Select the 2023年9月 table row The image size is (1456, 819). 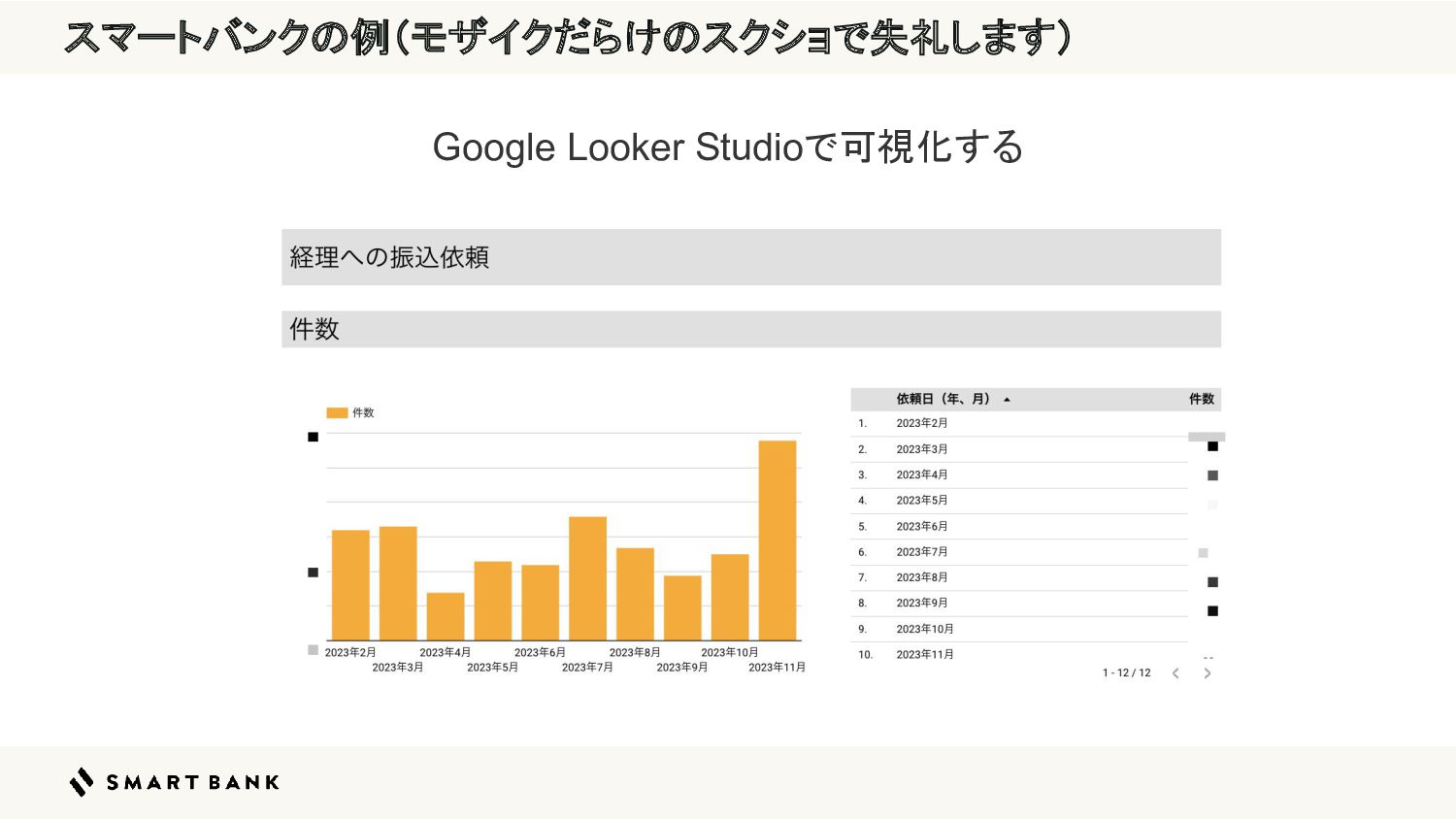[1036, 603]
